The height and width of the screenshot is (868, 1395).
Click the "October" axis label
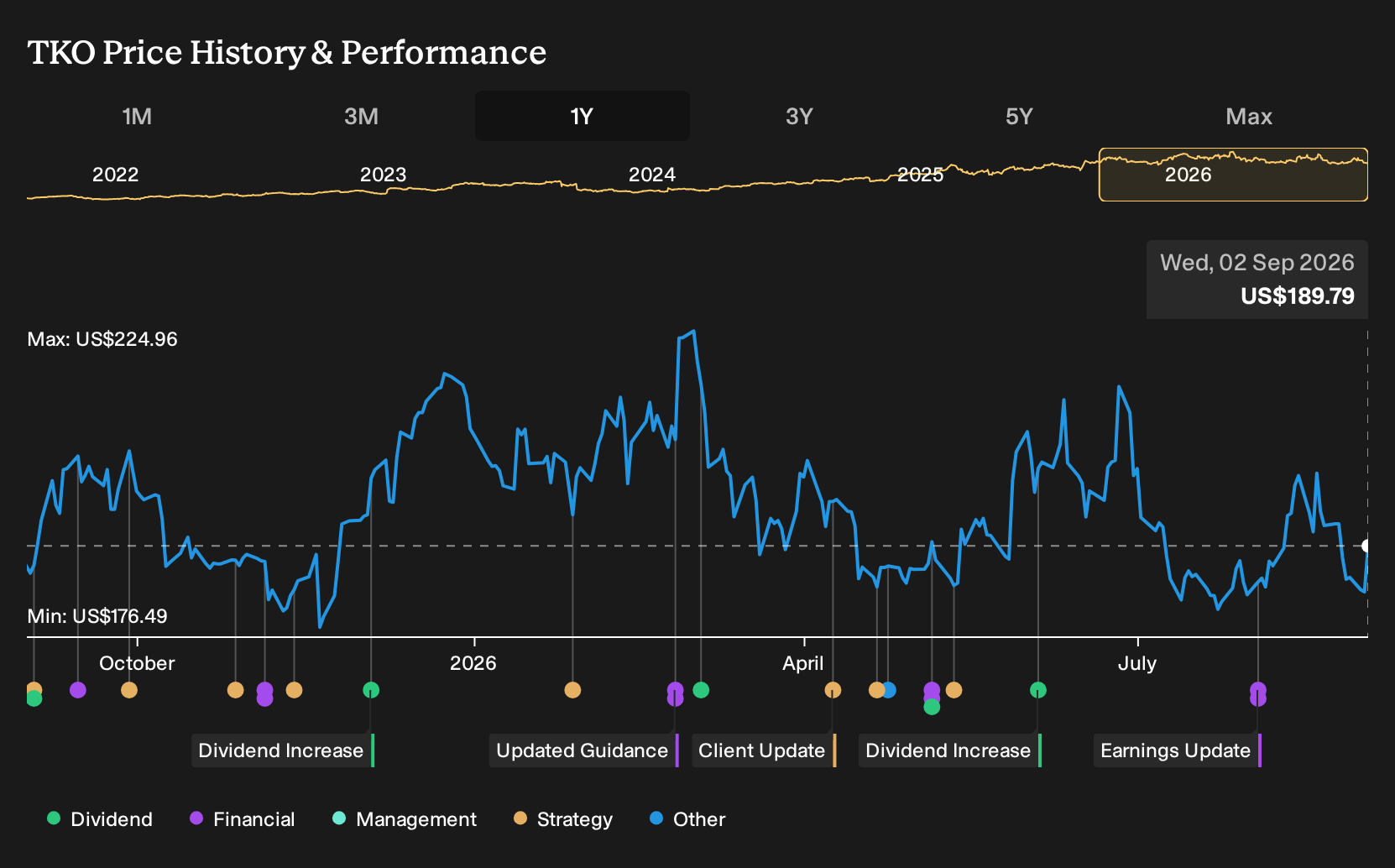[137, 663]
